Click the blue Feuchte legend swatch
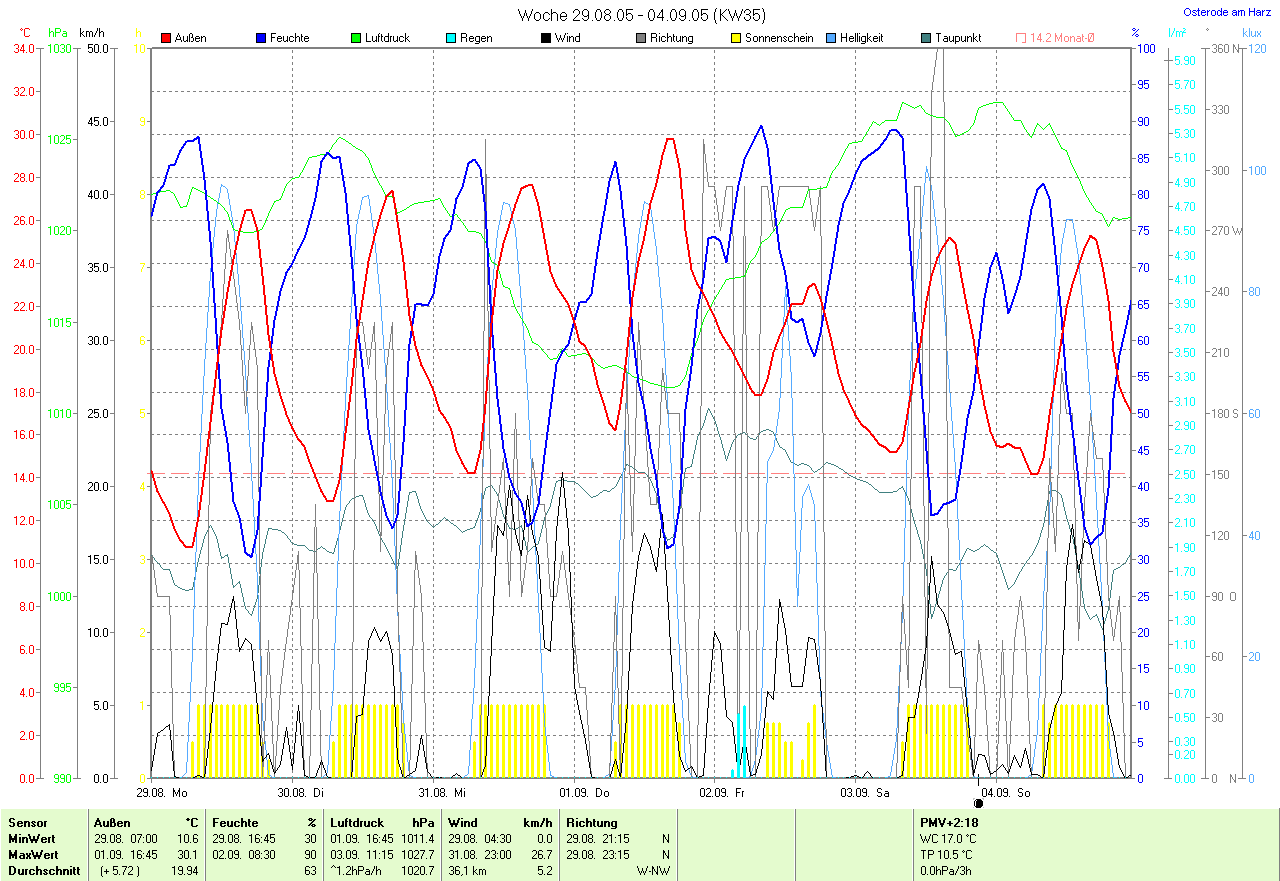This screenshot has width=1280, height=881. coord(261,38)
